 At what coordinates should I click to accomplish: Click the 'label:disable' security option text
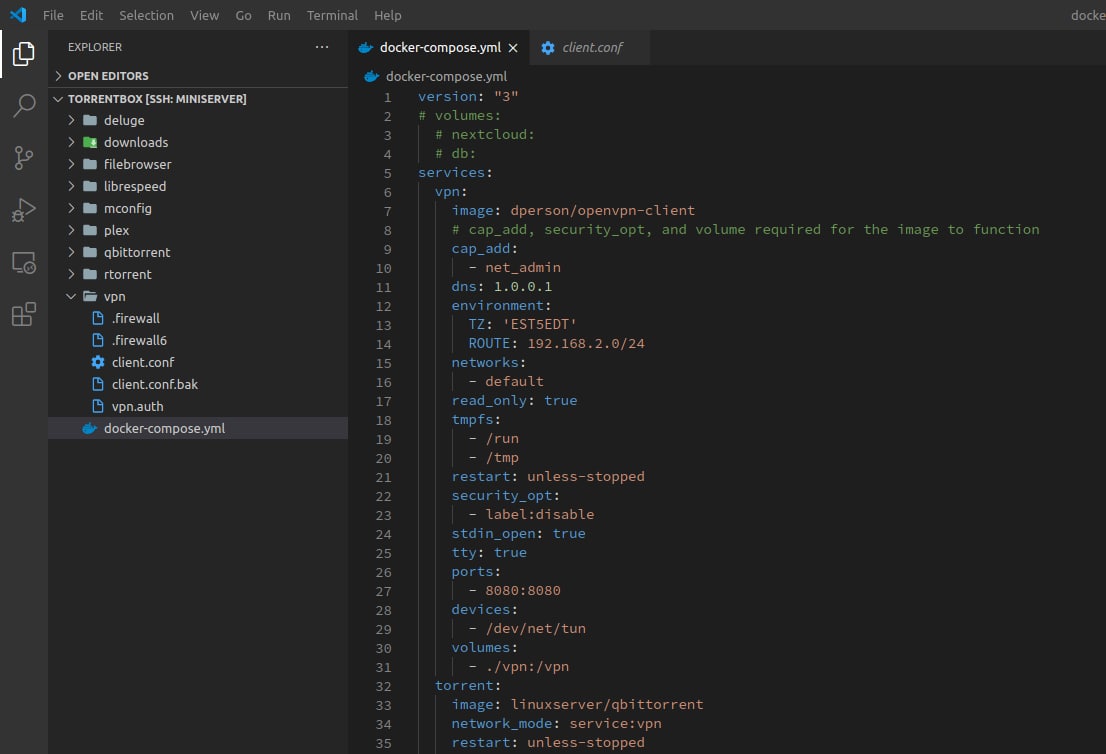540,514
